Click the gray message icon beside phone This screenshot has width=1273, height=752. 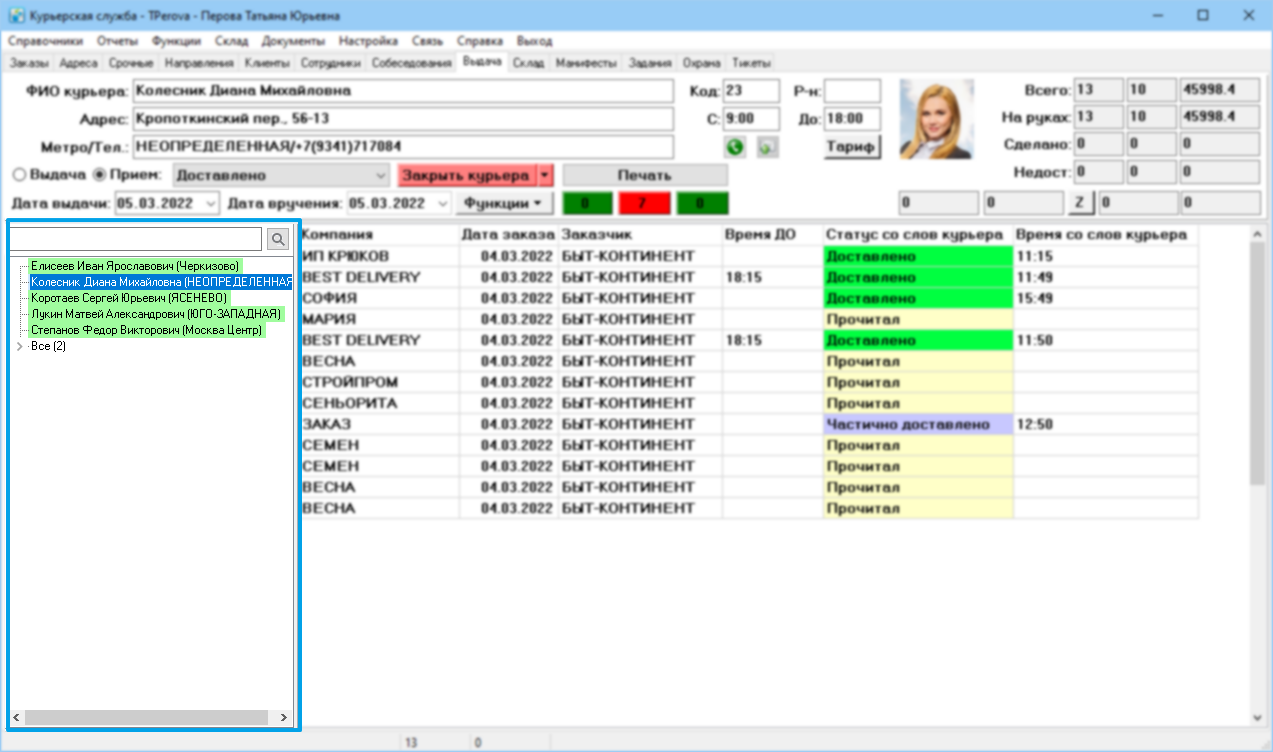(767, 147)
